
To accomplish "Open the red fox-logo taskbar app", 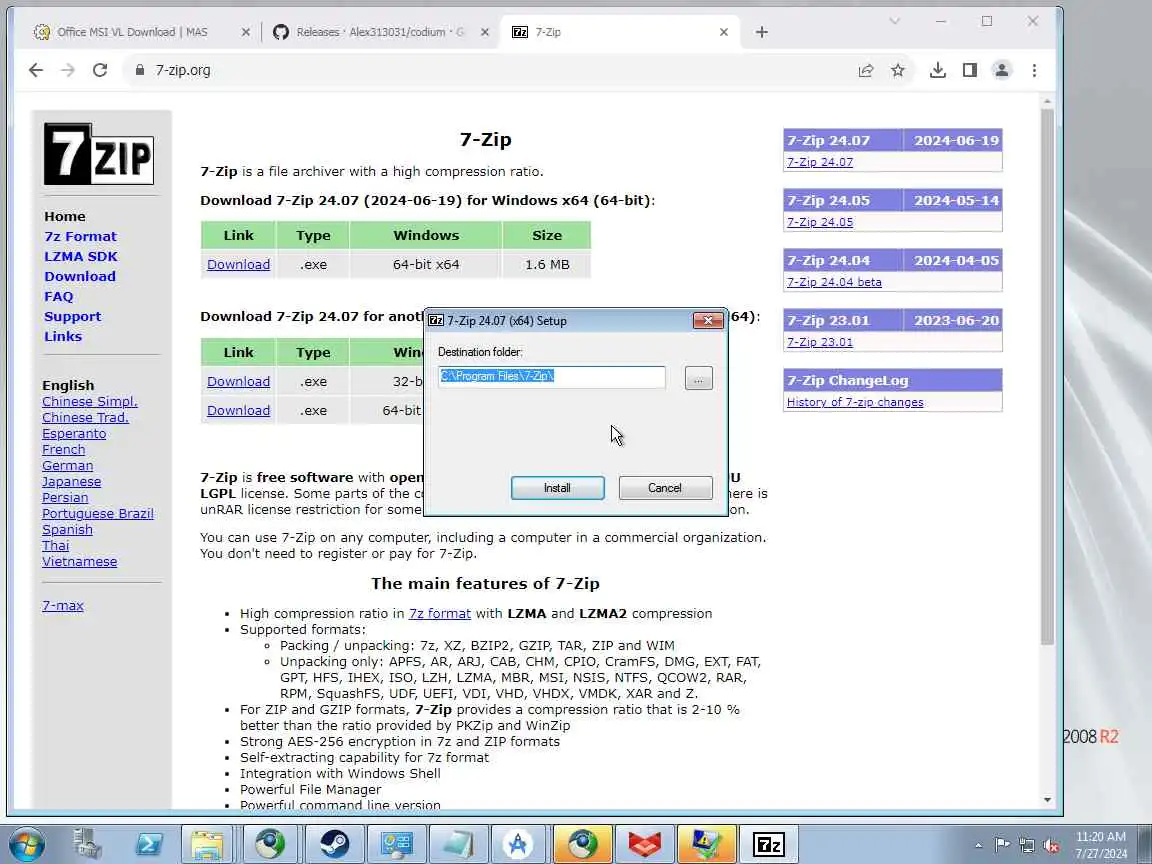I will [644, 844].
